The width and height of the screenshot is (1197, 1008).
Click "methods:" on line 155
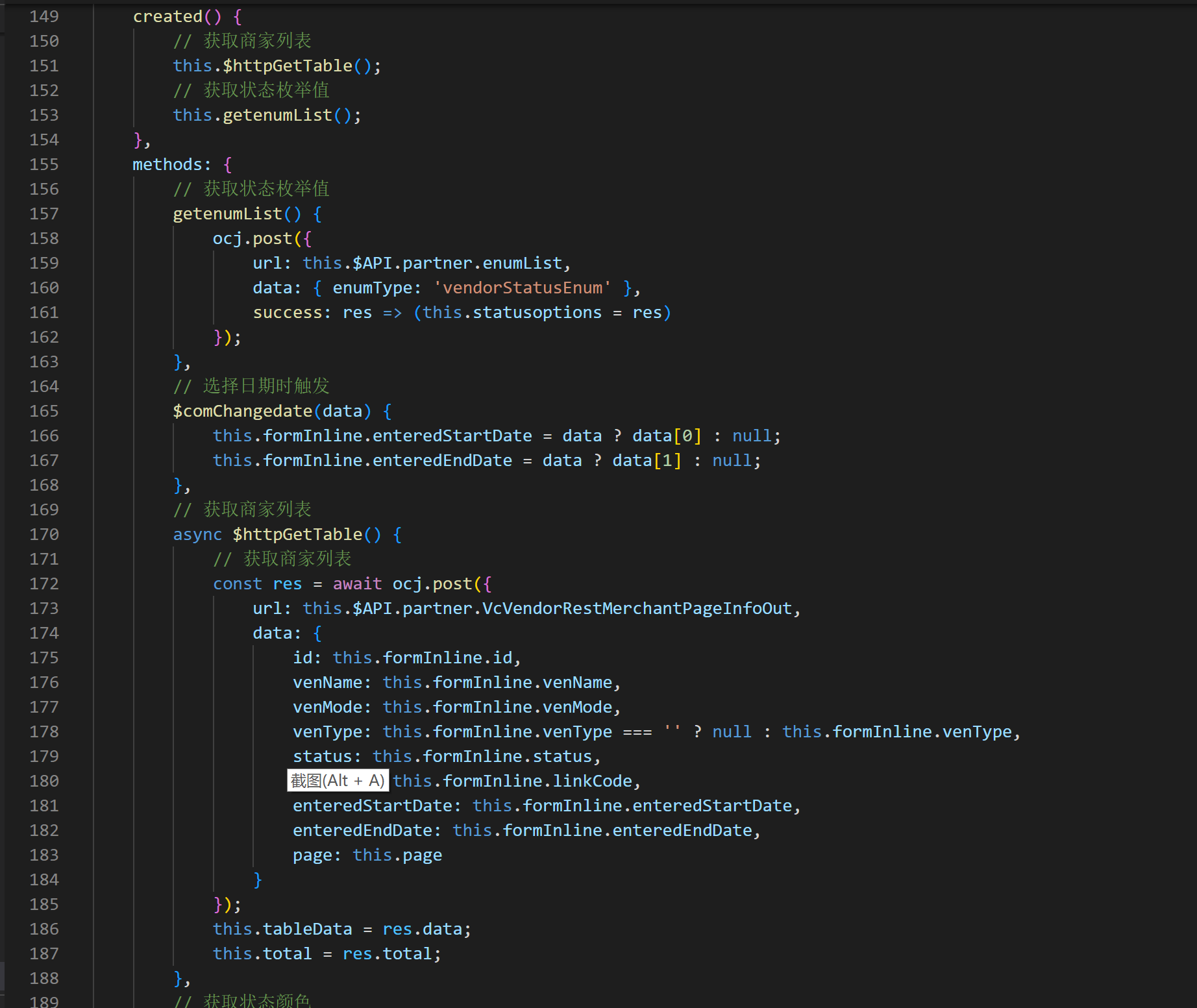click(x=172, y=164)
